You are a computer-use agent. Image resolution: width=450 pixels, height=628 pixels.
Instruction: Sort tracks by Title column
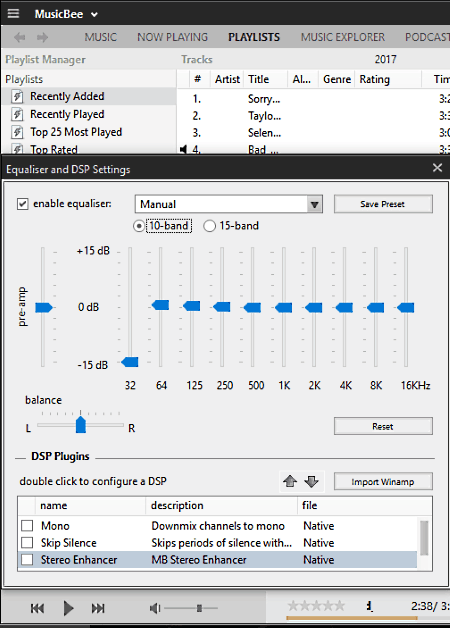point(265,79)
